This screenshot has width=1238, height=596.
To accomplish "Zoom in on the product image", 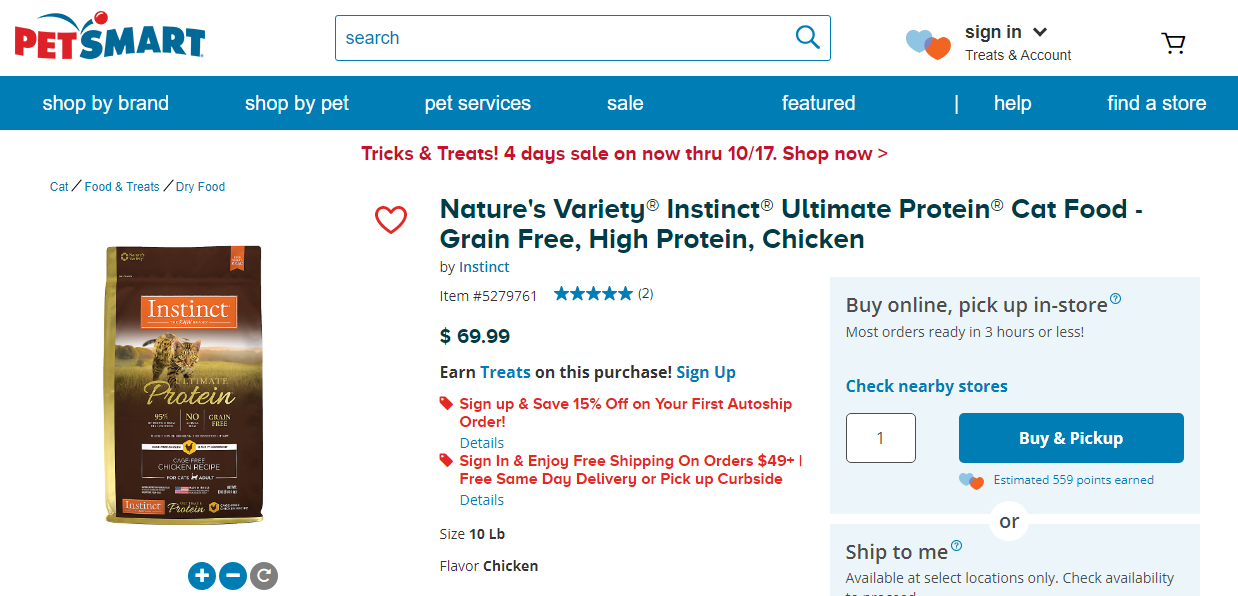I will tap(202, 575).
